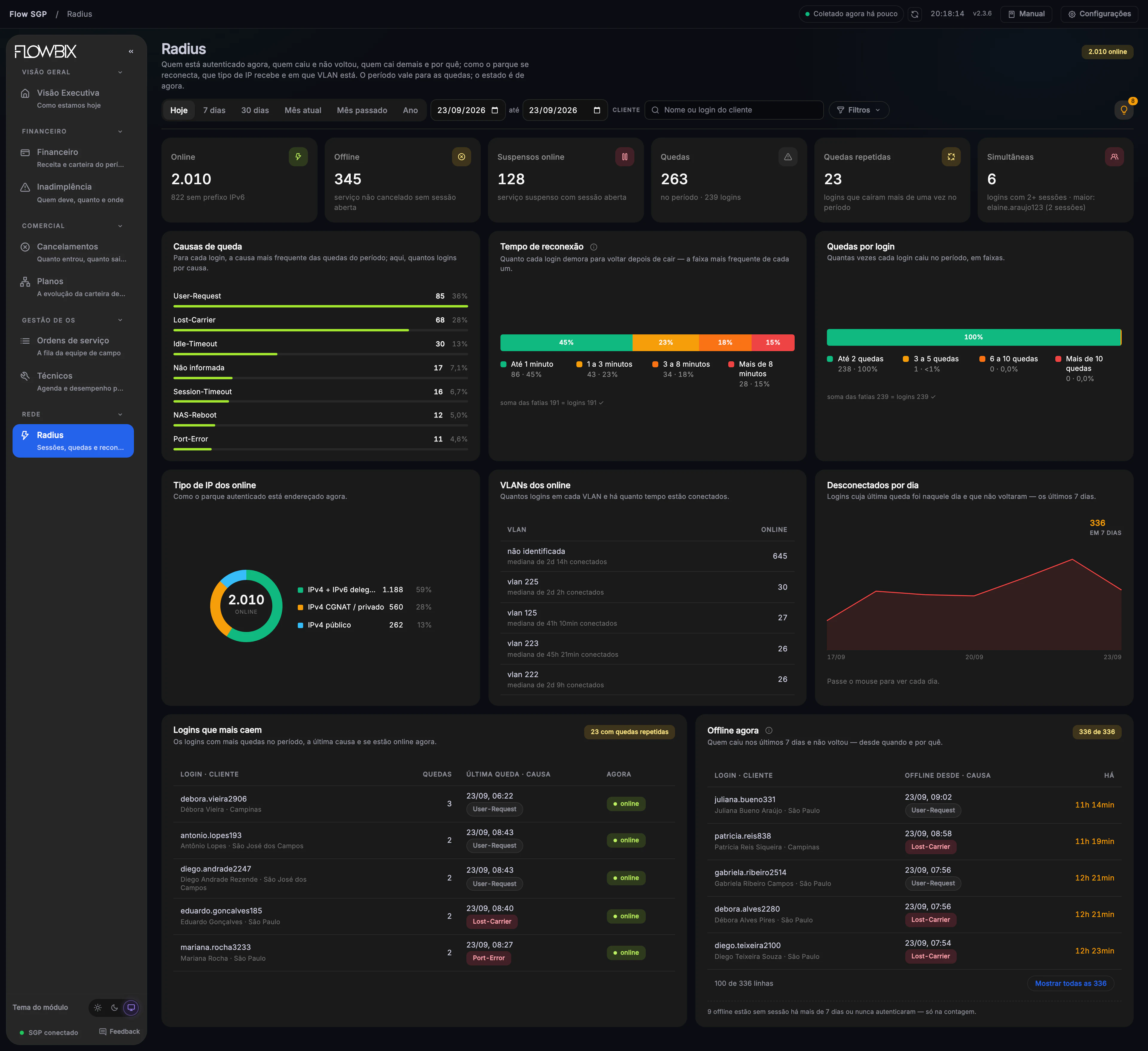Select the Mês passado period tab
Viewport: 1148px width, 1051px height.
point(362,110)
